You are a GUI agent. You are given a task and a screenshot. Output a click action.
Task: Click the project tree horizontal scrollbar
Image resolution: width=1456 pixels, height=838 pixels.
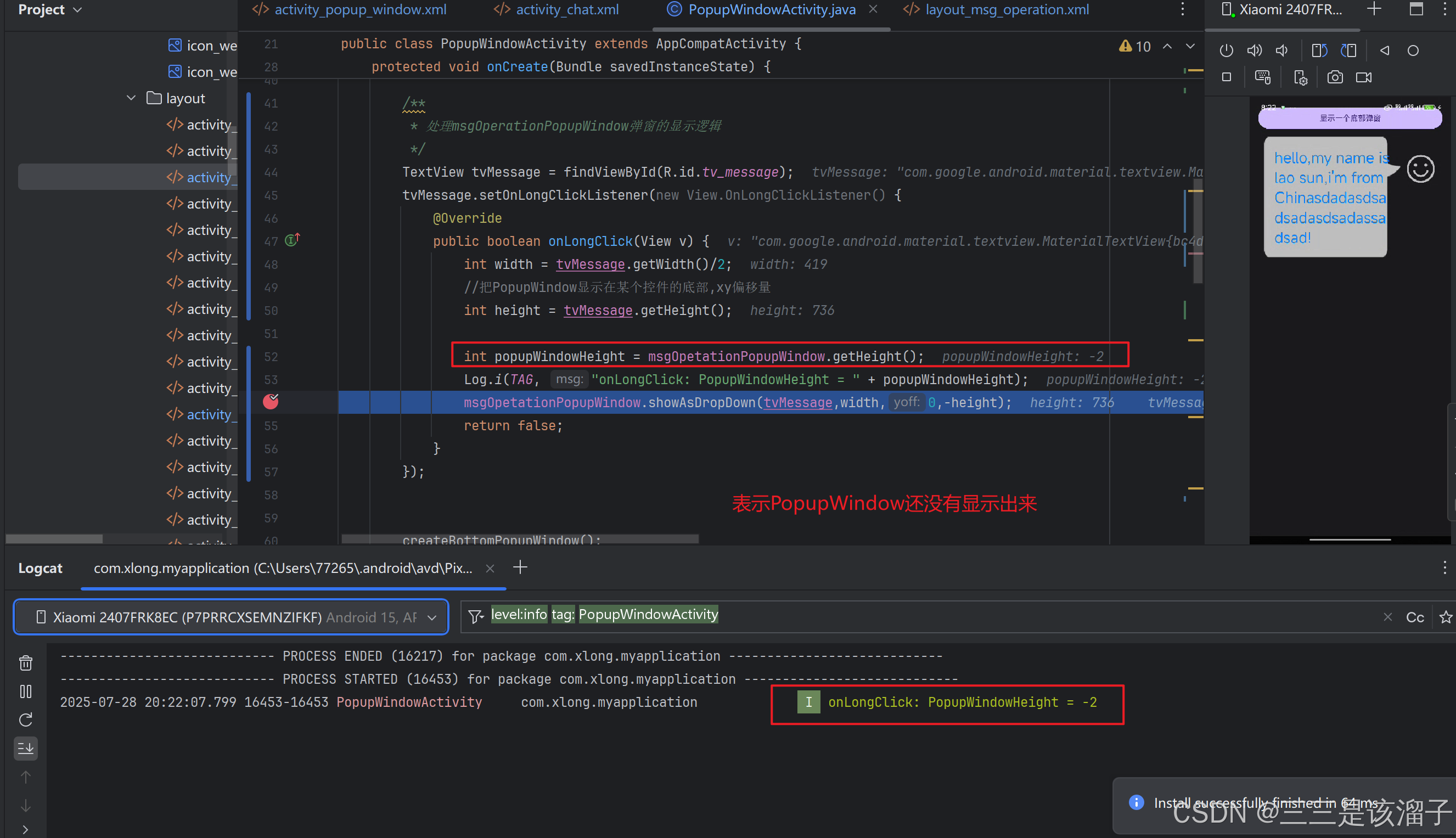pos(54,539)
